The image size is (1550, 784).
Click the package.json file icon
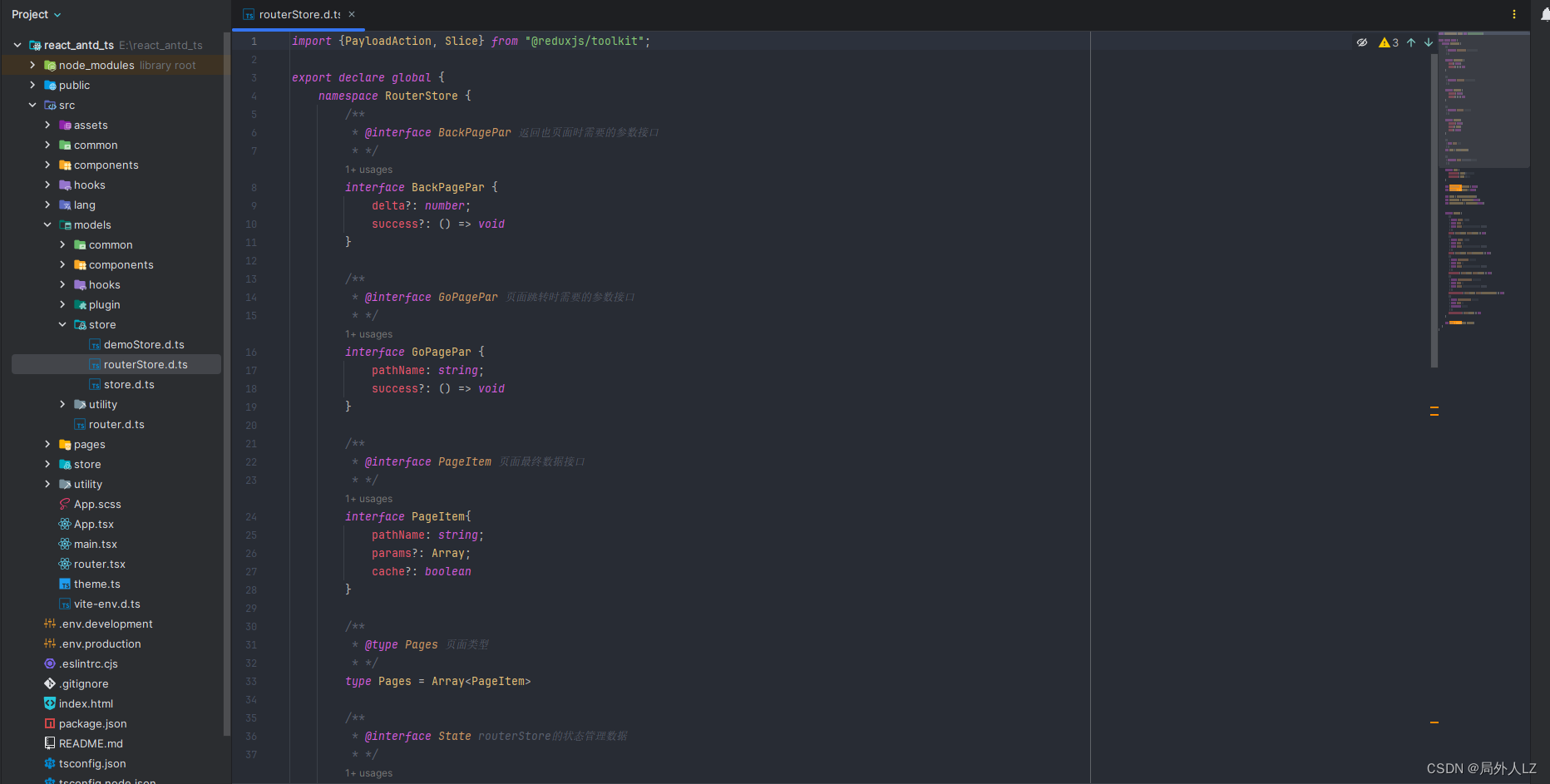tap(50, 723)
